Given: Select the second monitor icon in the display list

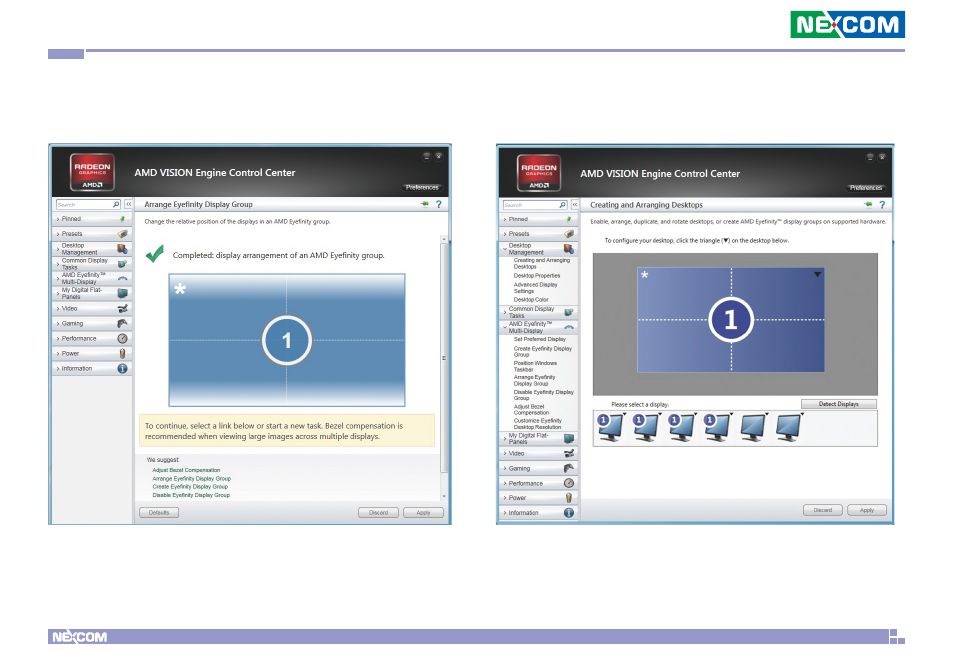Looking at the screenshot, I should [x=646, y=427].
